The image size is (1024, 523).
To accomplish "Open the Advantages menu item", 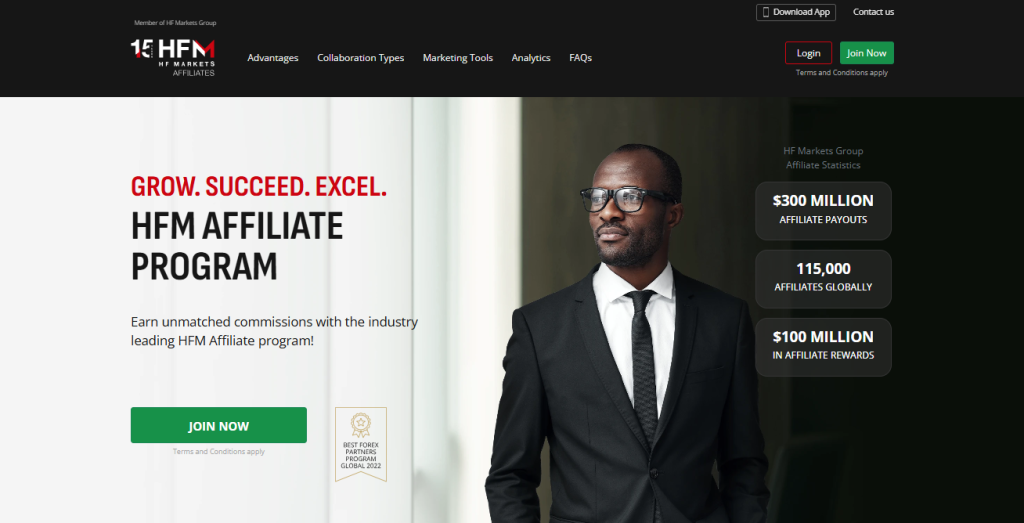I will point(273,57).
